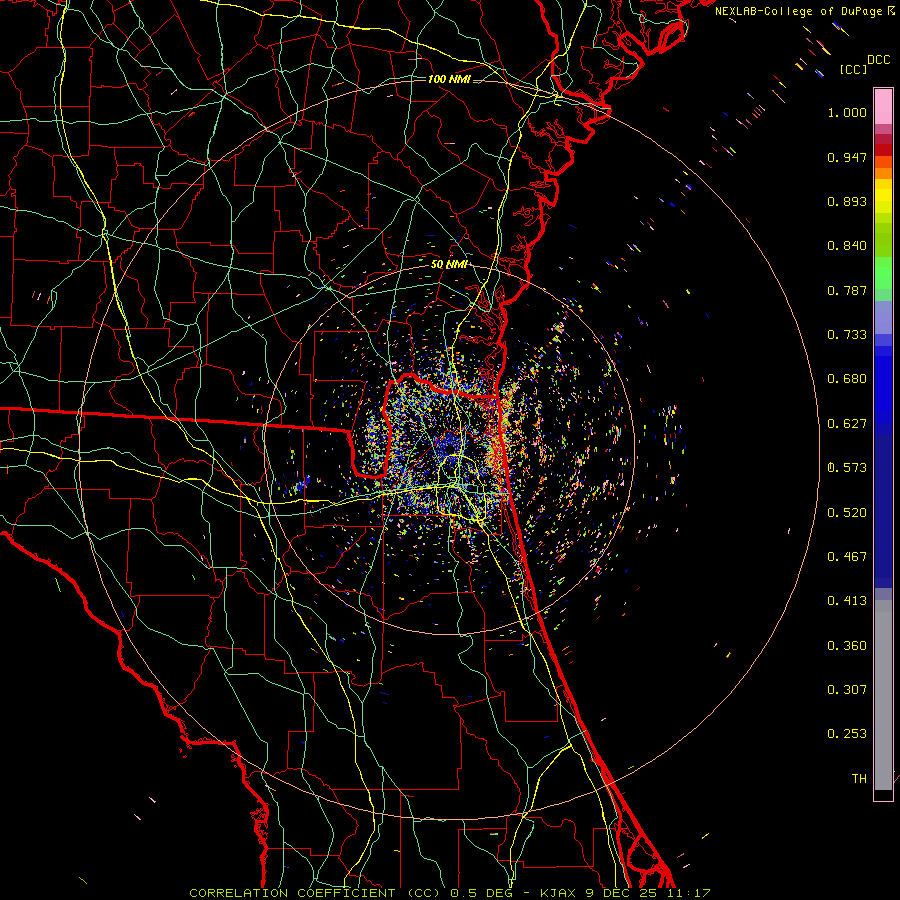Click the 0.520 scale value
This screenshot has height=900, width=900.
(847, 513)
